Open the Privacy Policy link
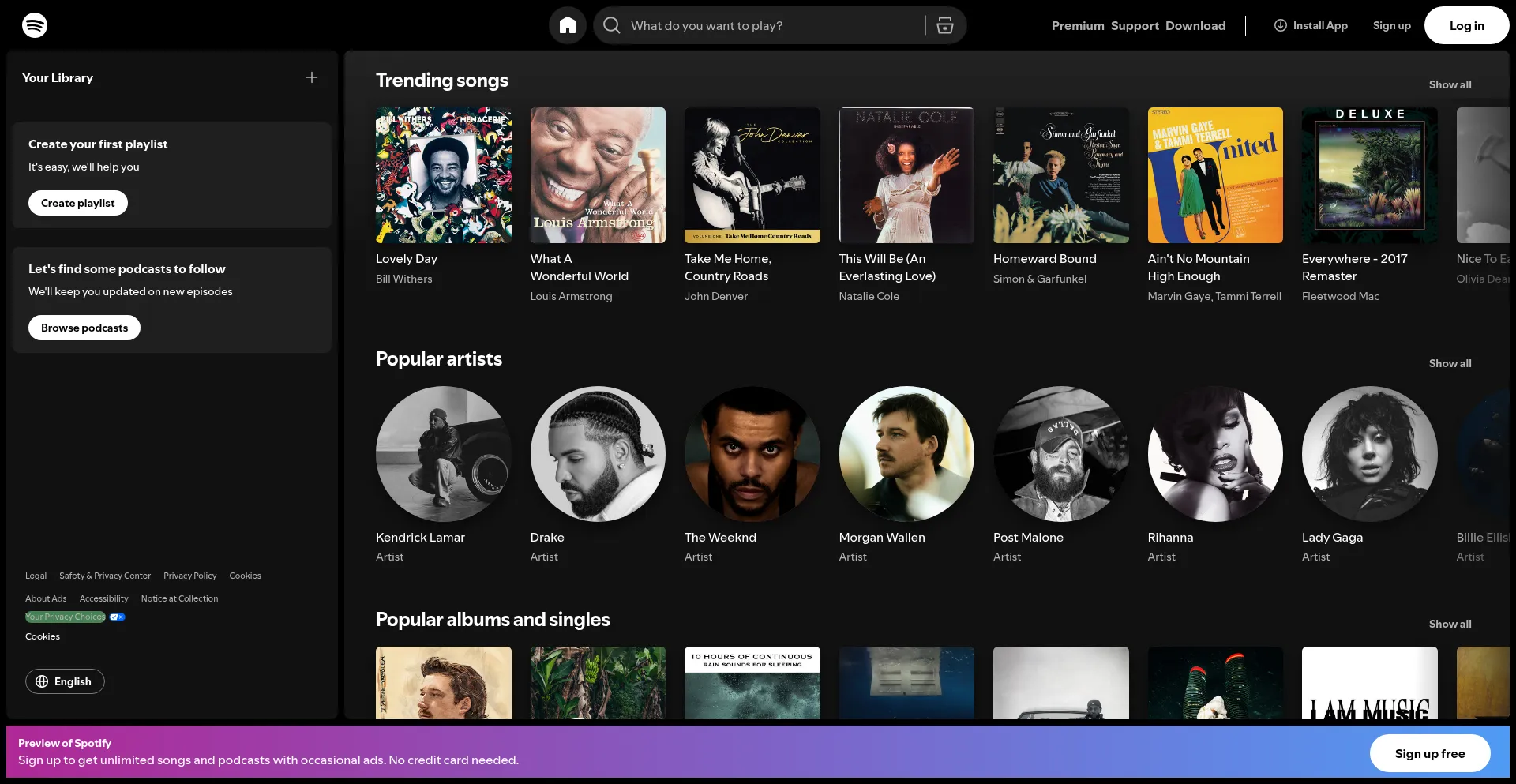 tap(189, 576)
